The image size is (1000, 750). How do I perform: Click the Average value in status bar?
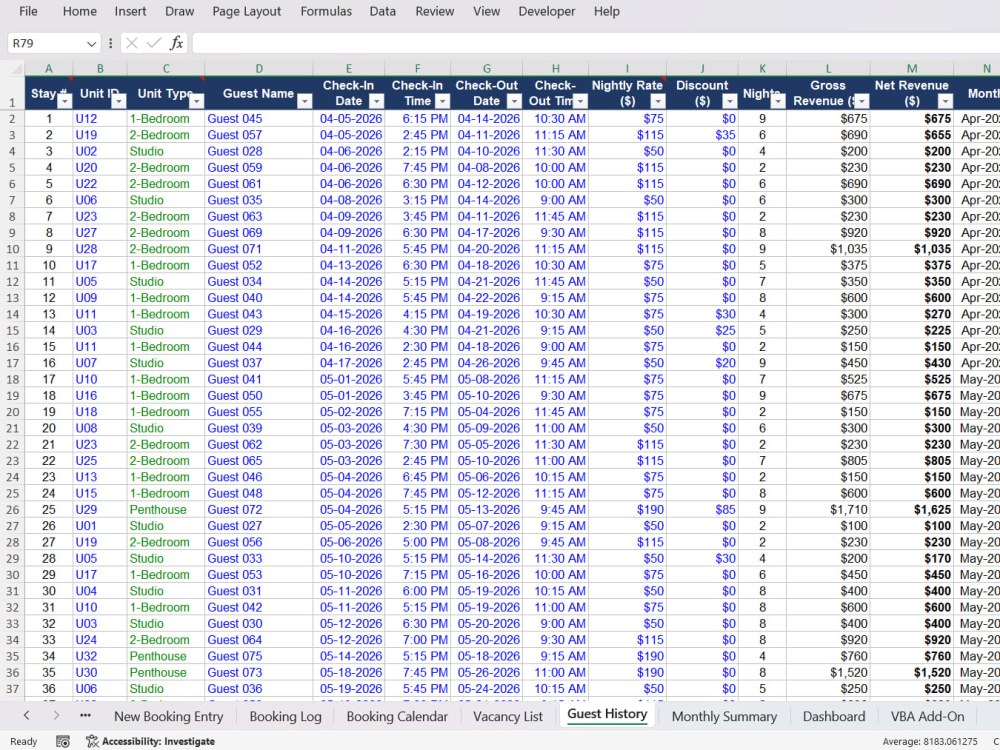[929, 741]
